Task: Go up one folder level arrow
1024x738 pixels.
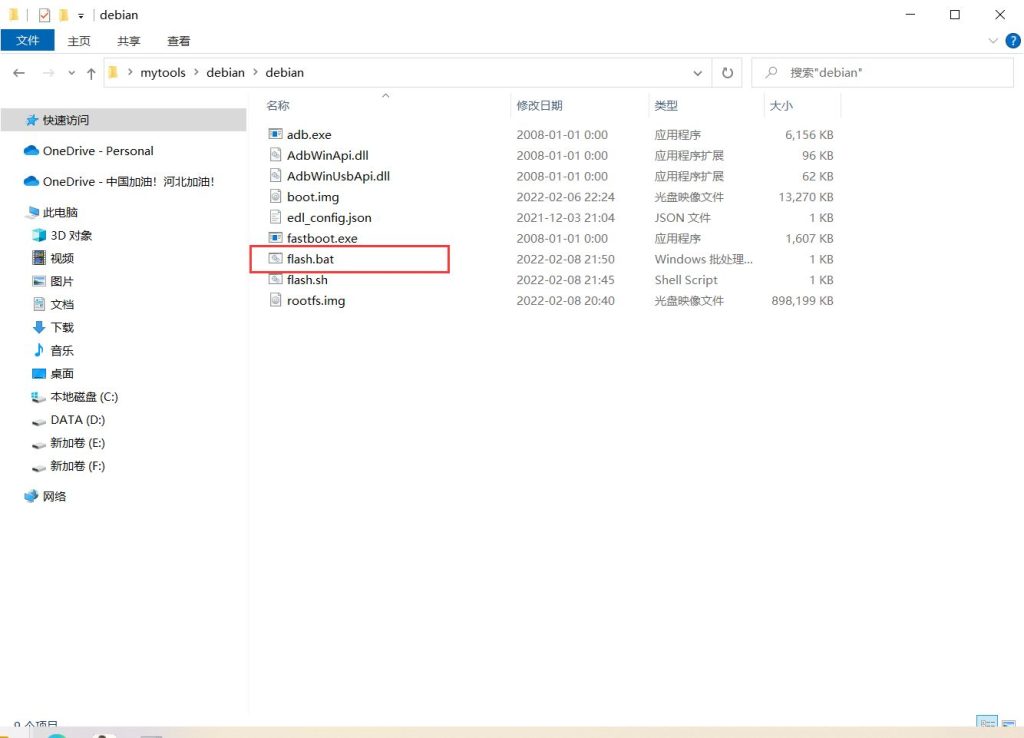Action: [91, 73]
